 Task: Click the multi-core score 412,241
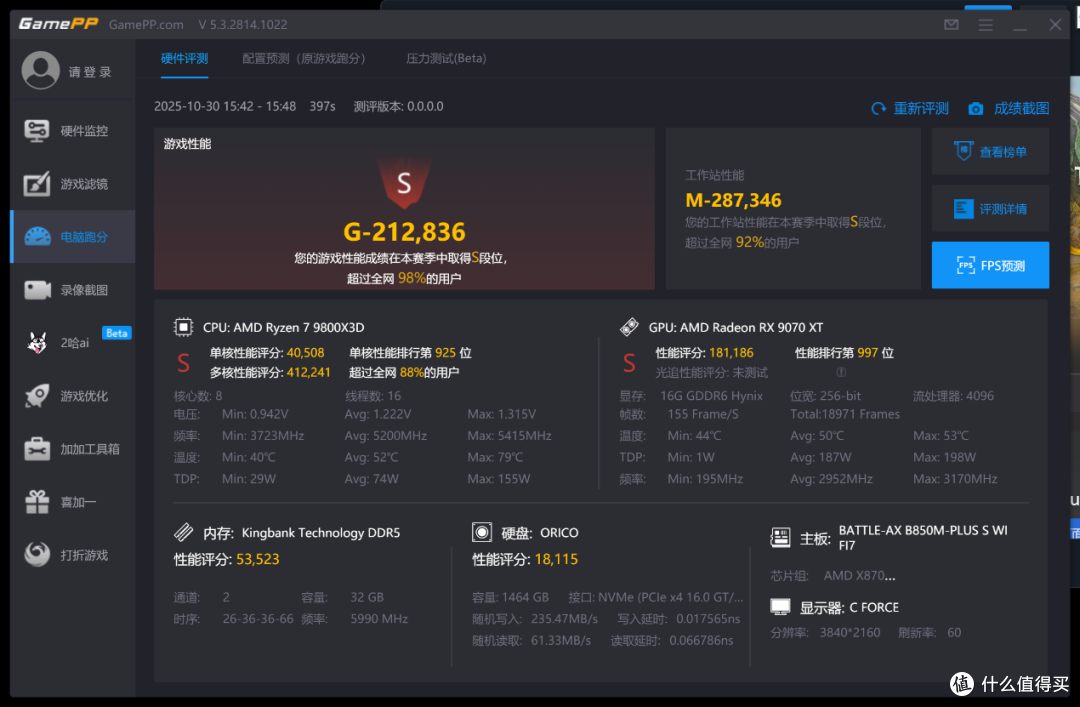(309, 373)
